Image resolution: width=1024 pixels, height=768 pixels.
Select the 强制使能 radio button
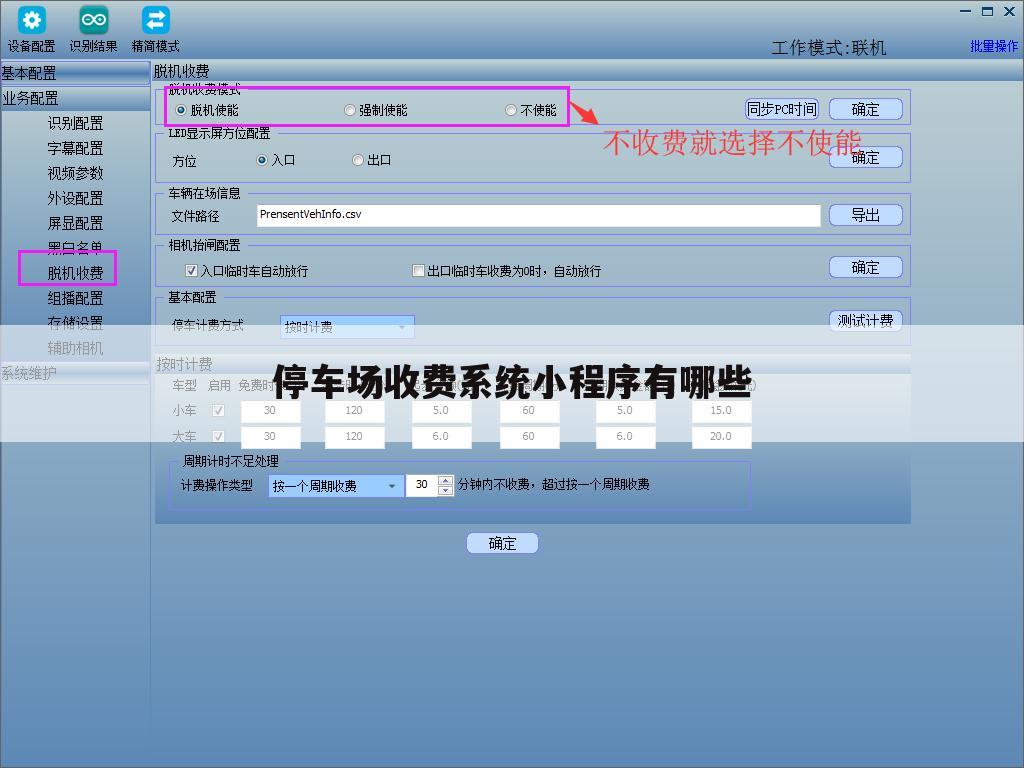pyautogui.click(x=349, y=110)
